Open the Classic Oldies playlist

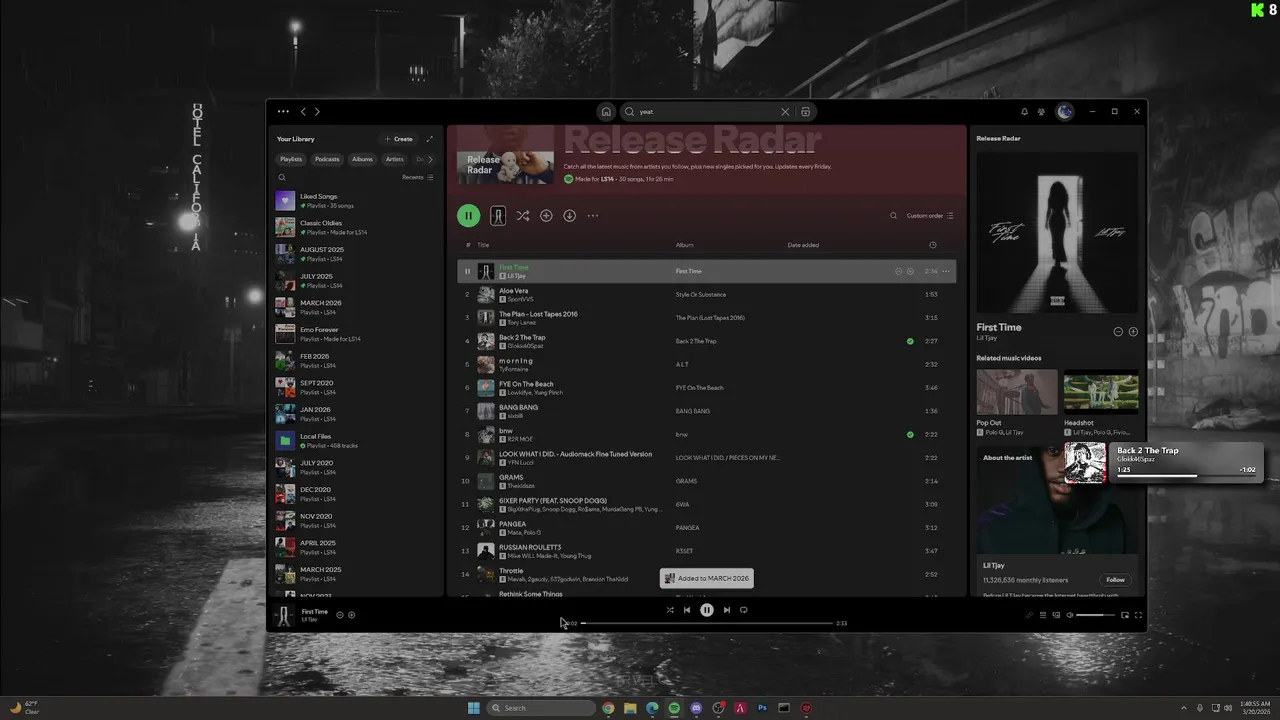357,227
